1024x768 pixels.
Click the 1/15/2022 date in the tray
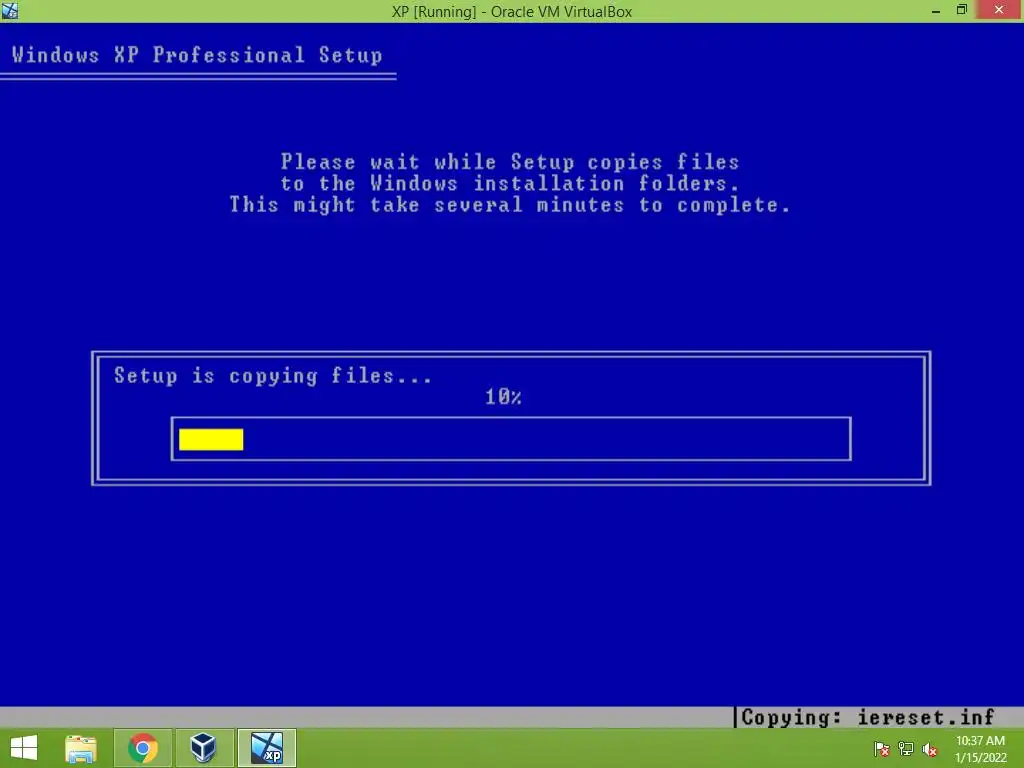(981, 758)
